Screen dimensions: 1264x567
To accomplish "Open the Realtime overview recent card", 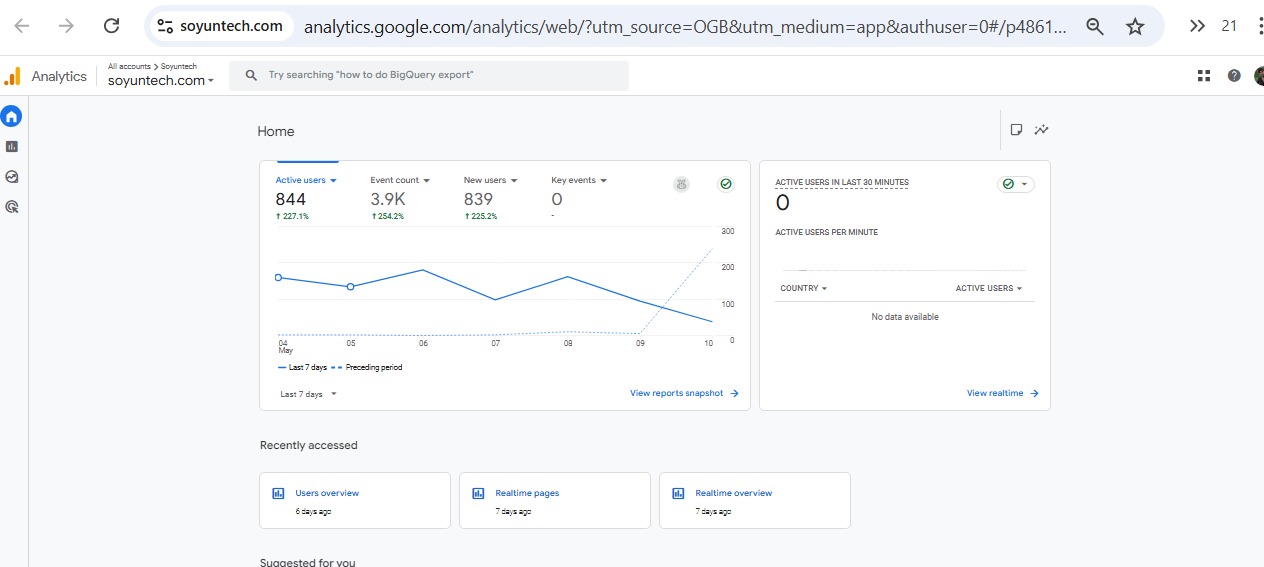I will (x=755, y=500).
